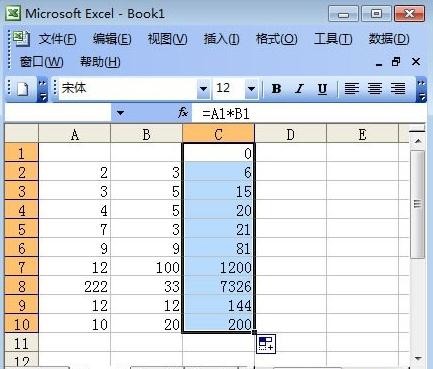Select row 11 header

[x=21, y=343]
